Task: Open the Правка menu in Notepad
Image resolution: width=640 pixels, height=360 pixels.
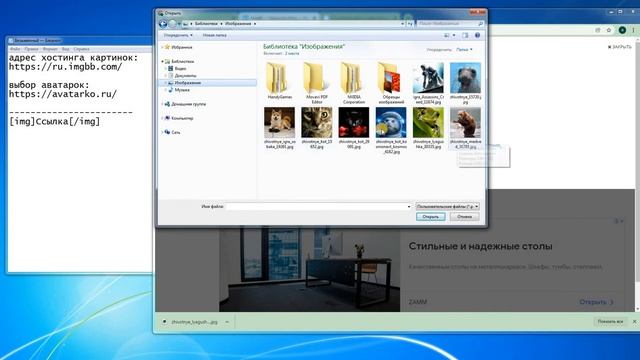Action: tap(31, 49)
